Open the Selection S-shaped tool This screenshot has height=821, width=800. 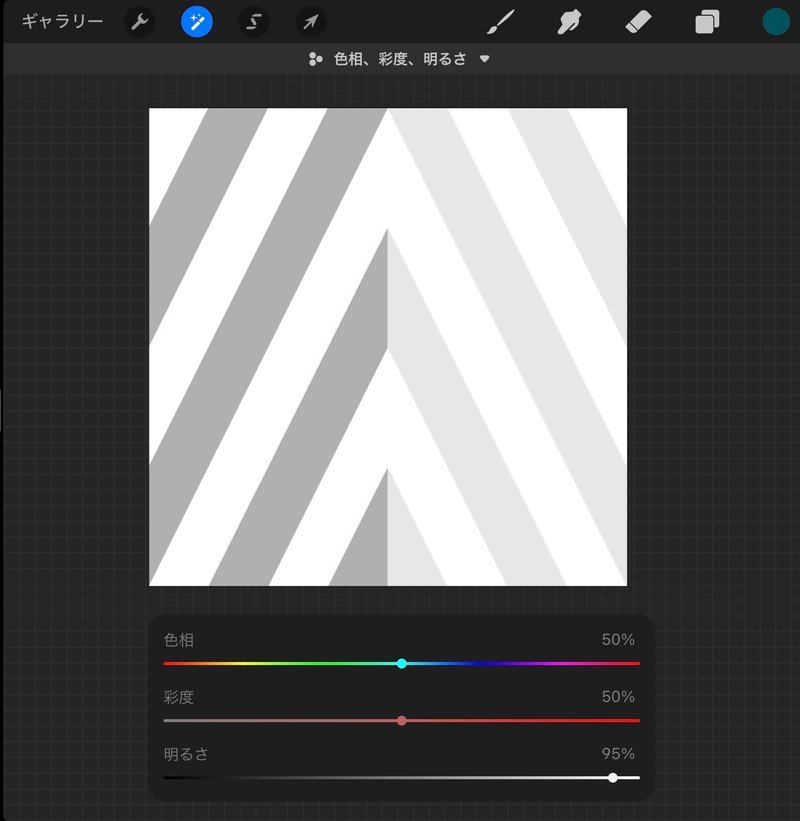254,22
